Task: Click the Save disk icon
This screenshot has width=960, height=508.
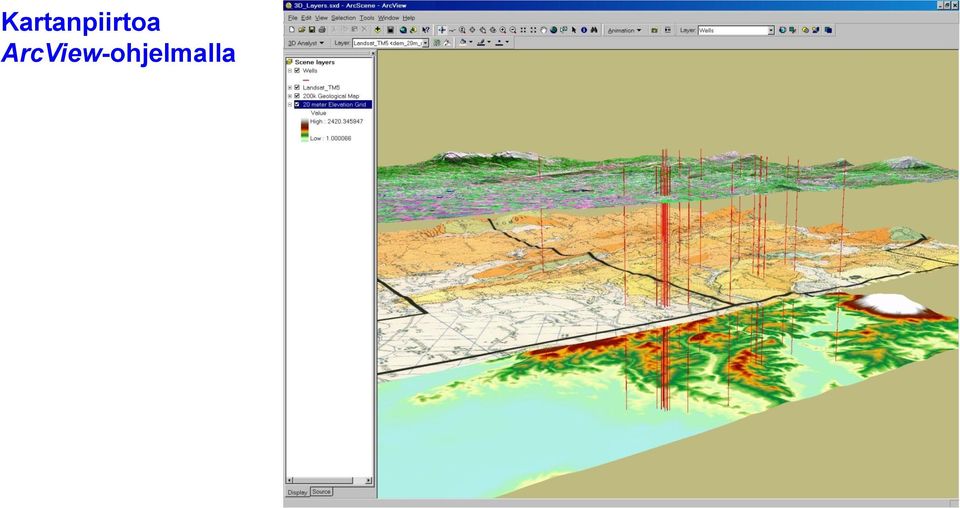Action: coord(312,29)
